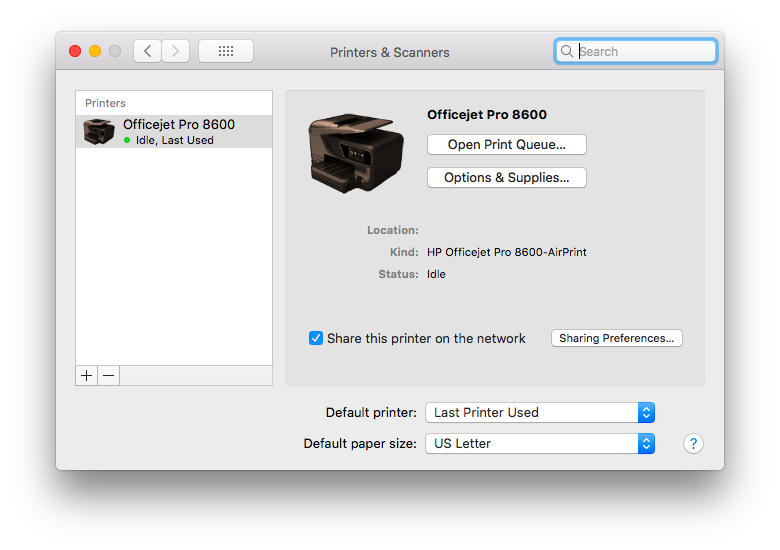Click the Location label
The width and height of the screenshot is (780, 550).
392,230
